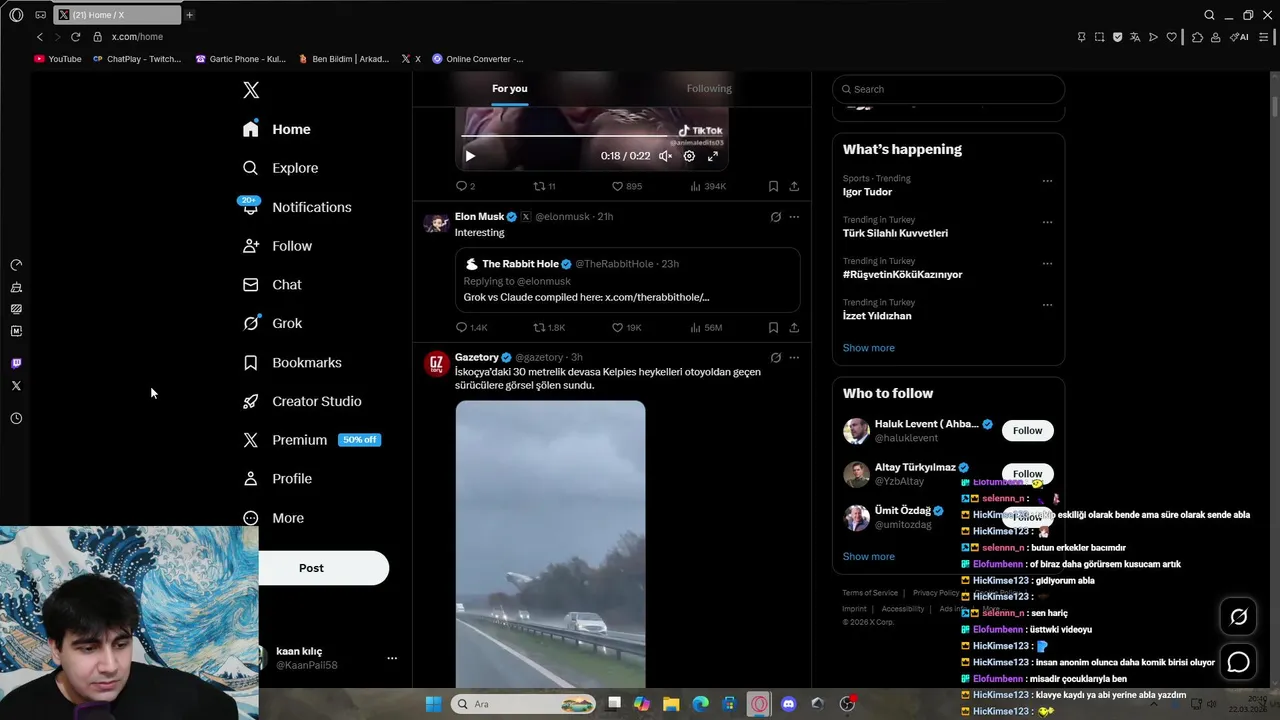Share the video post
1280x720 pixels.
[x=794, y=186]
